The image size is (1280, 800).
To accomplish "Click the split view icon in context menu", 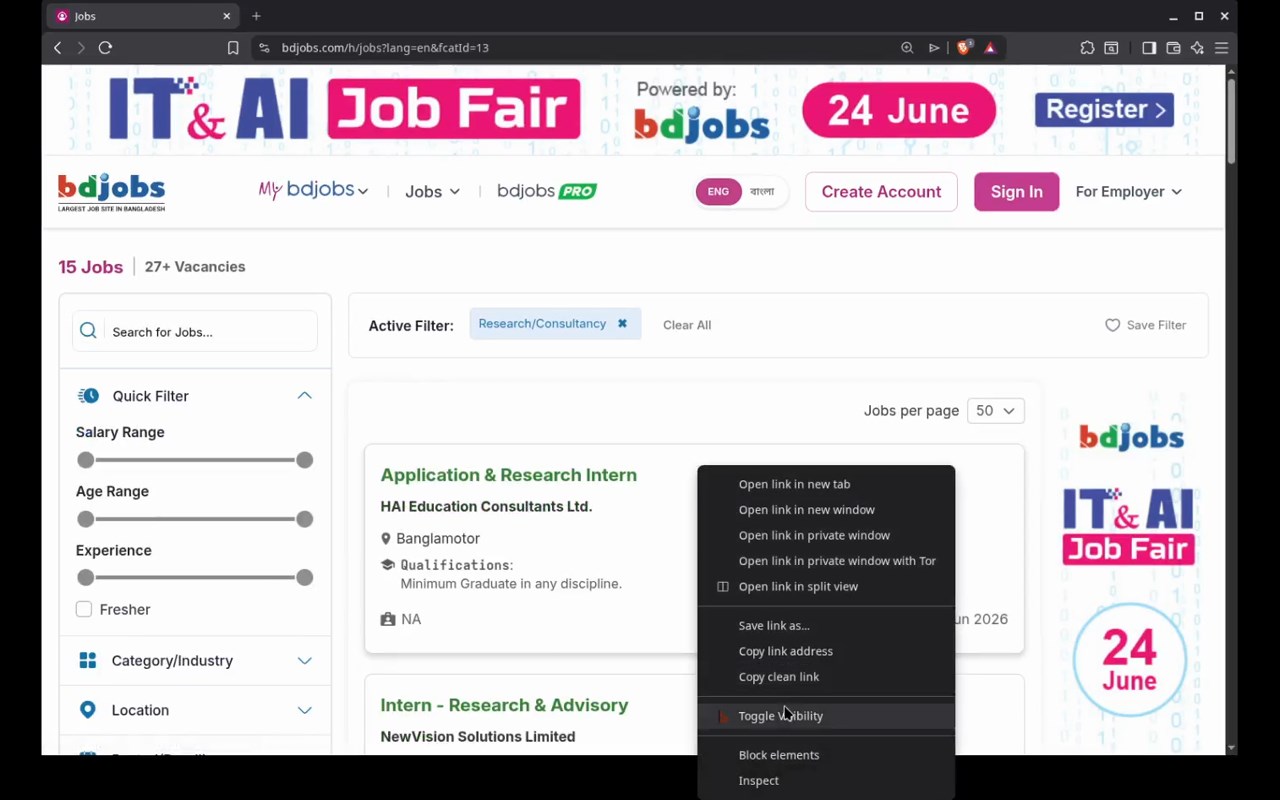I will (723, 587).
